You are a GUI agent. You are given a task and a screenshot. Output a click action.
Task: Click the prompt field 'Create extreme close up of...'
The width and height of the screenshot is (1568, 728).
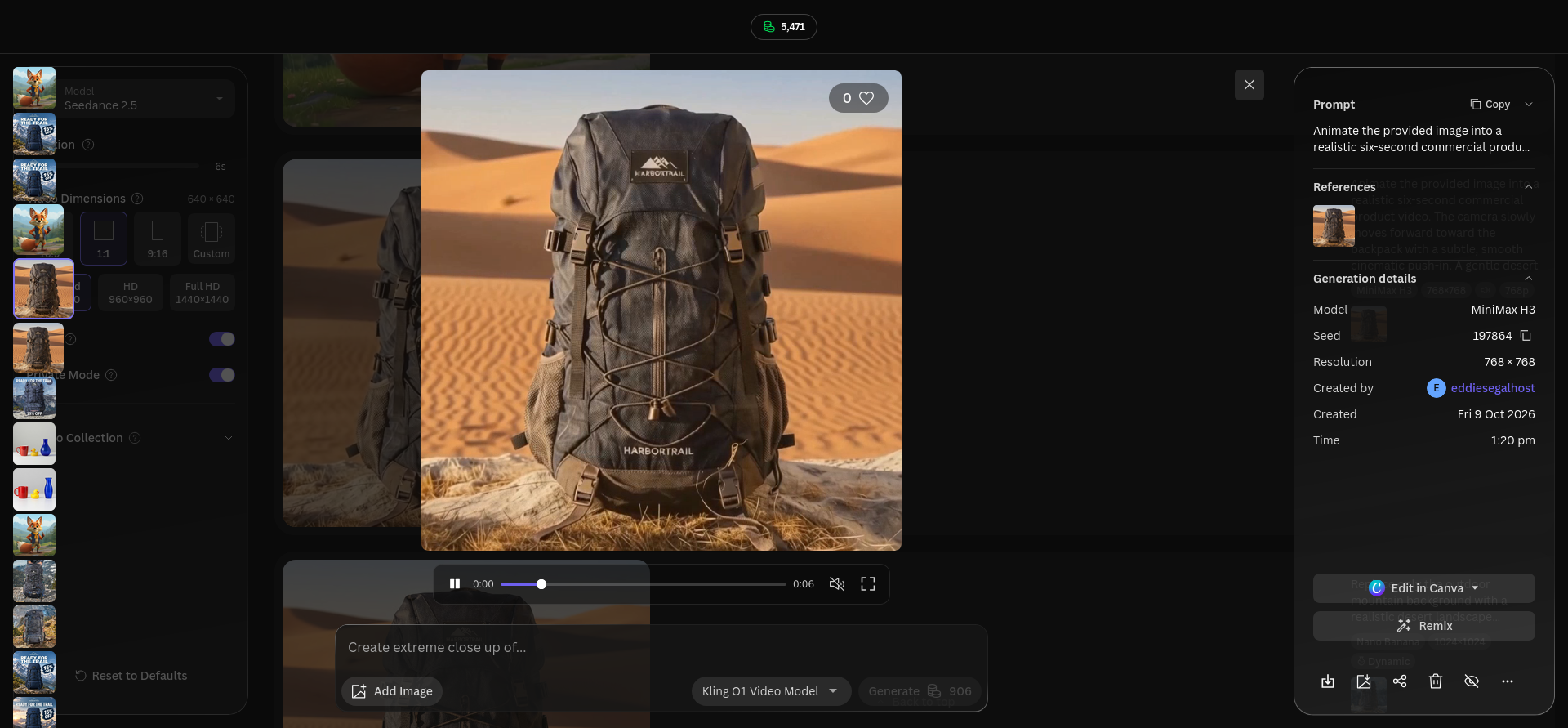661,648
